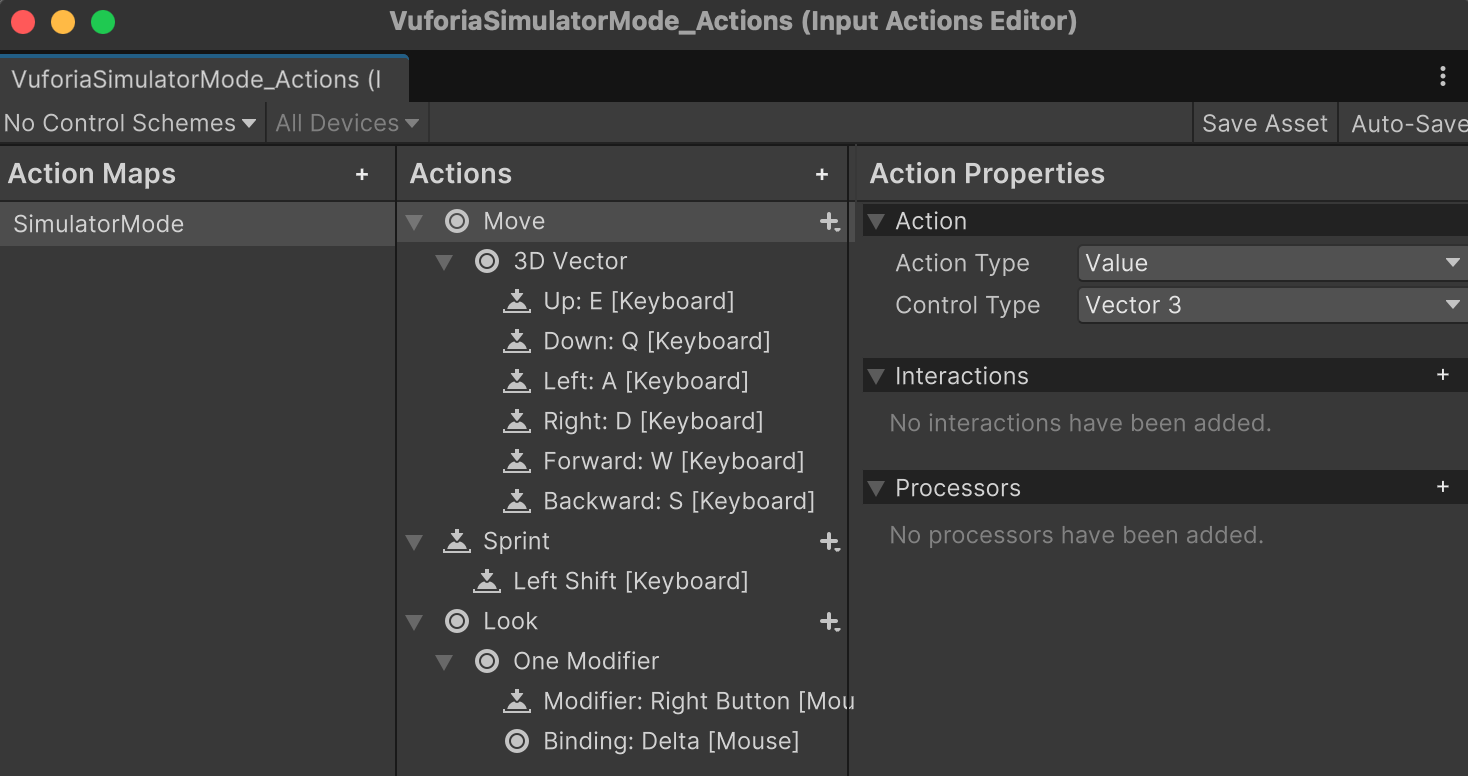Add binding to Look action
Screen dimensions: 1468x776
(829, 622)
